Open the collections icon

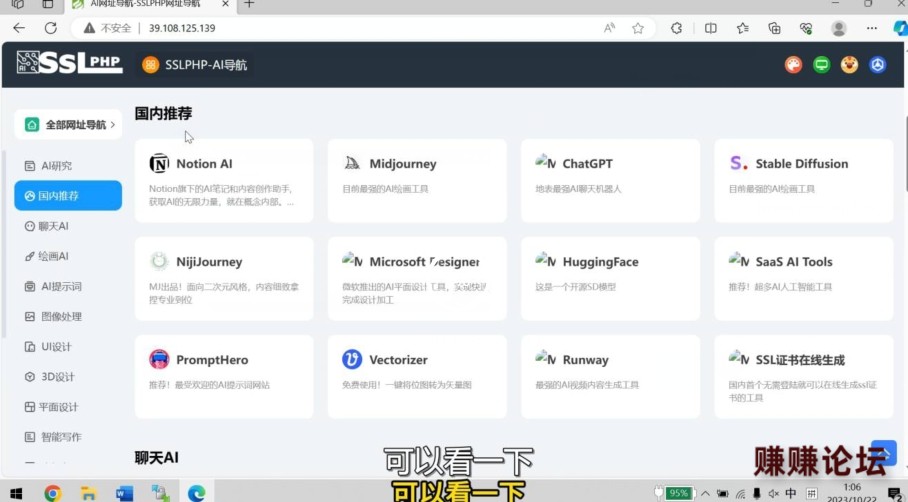pyautogui.click(x=774, y=28)
